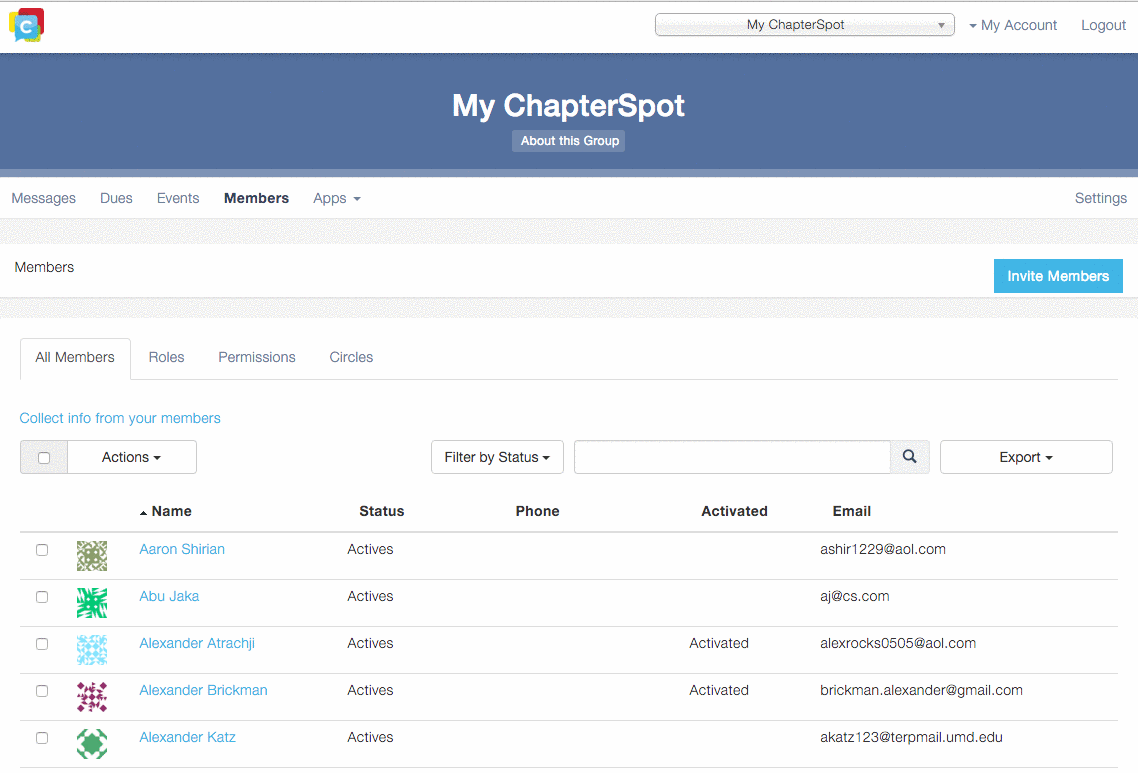Check the box for Aaron Shirian
This screenshot has width=1138, height=773.
click(42, 550)
